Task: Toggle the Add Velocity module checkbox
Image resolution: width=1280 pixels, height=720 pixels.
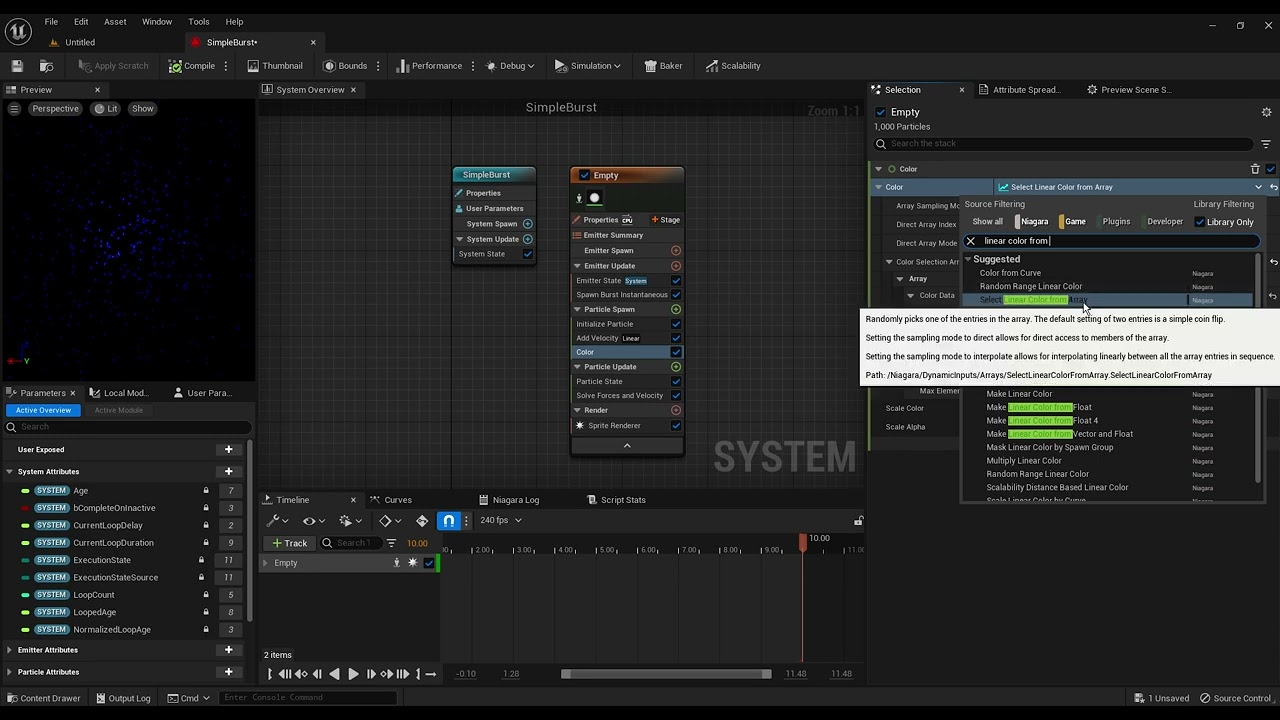Action: tap(676, 338)
